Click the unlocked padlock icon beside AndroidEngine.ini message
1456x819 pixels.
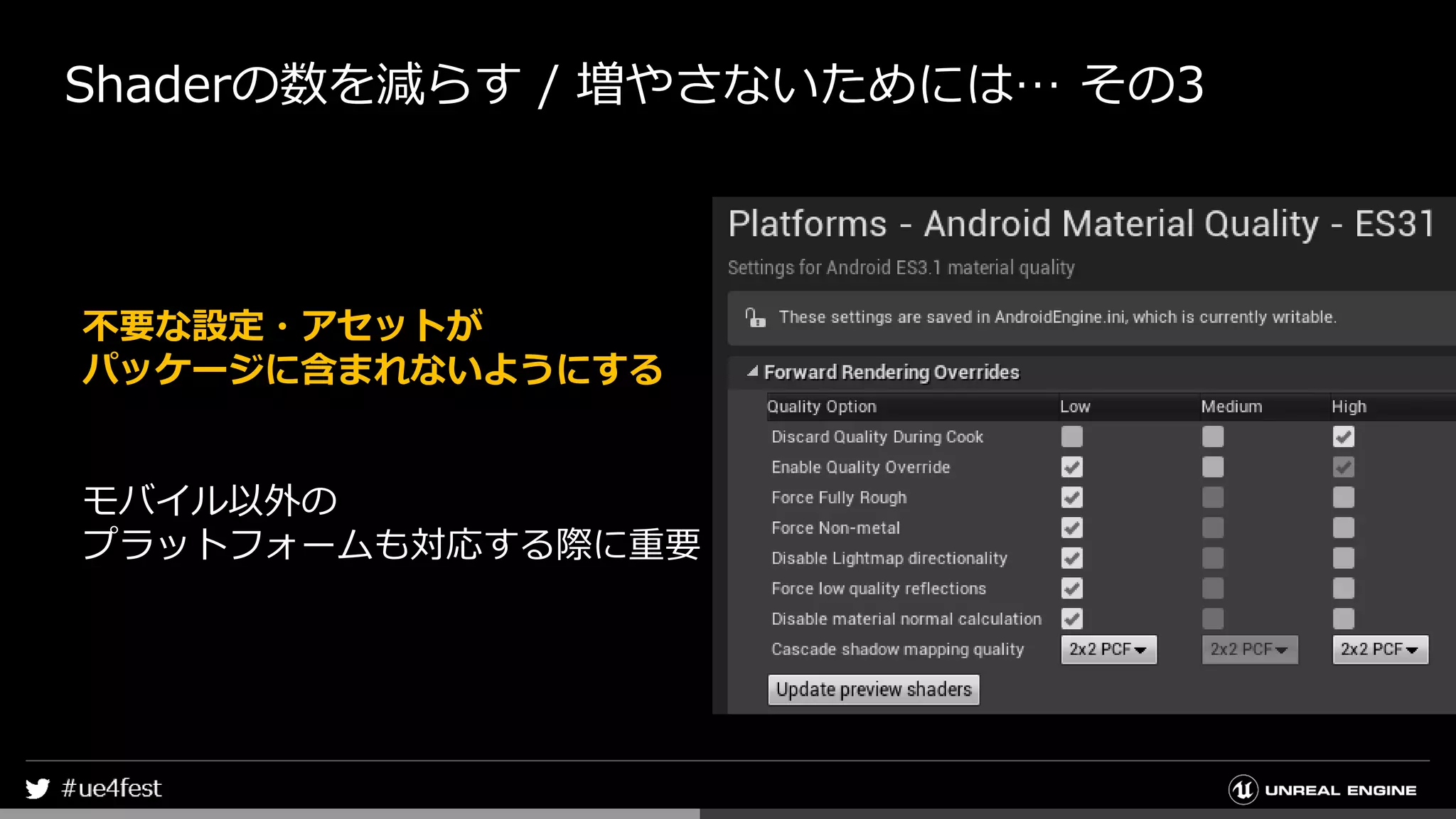pyautogui.click(x=755, y=317)
